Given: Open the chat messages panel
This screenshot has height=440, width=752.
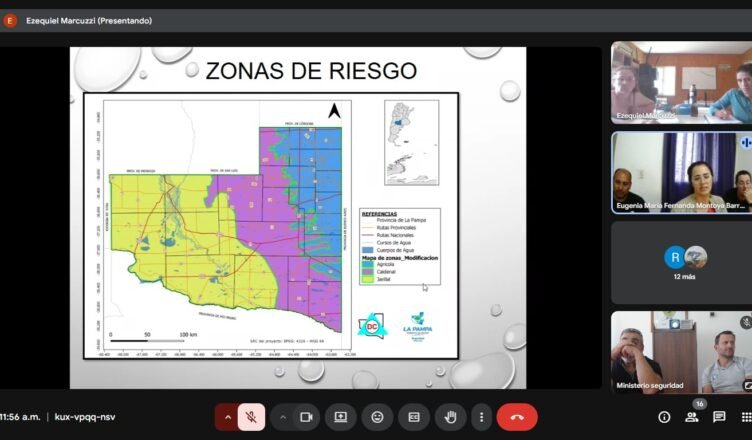Looking at the screenshot, I should [x=719, y=417].
